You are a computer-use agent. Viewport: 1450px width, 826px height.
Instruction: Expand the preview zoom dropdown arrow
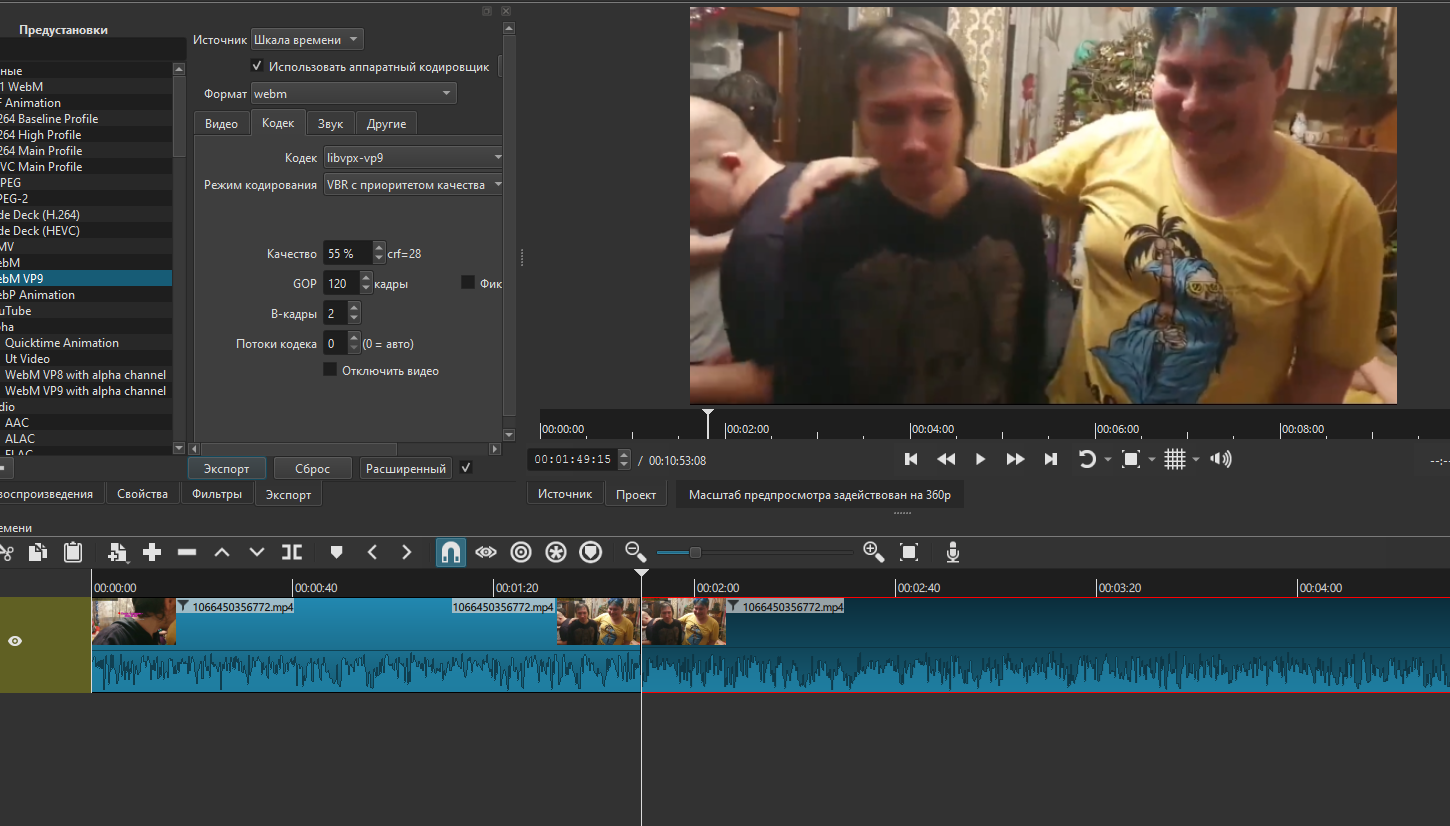click(x=1152, y=460)
